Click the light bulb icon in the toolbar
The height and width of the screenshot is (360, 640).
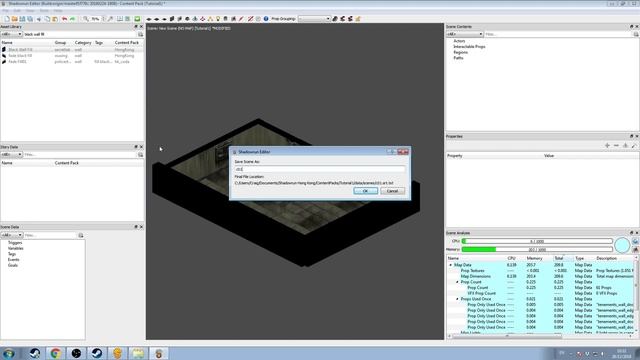(x=218, y=19)
